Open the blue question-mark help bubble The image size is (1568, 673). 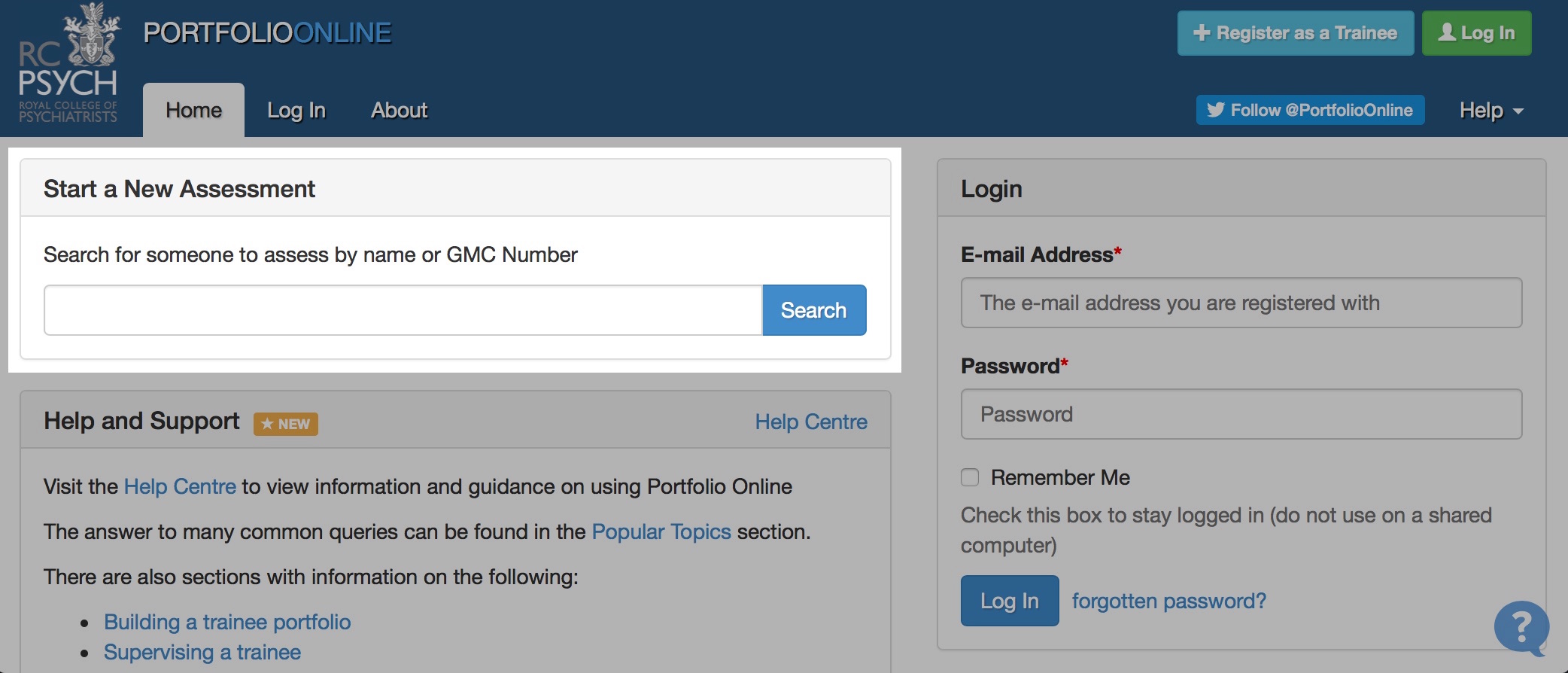tap(1521, 627)
